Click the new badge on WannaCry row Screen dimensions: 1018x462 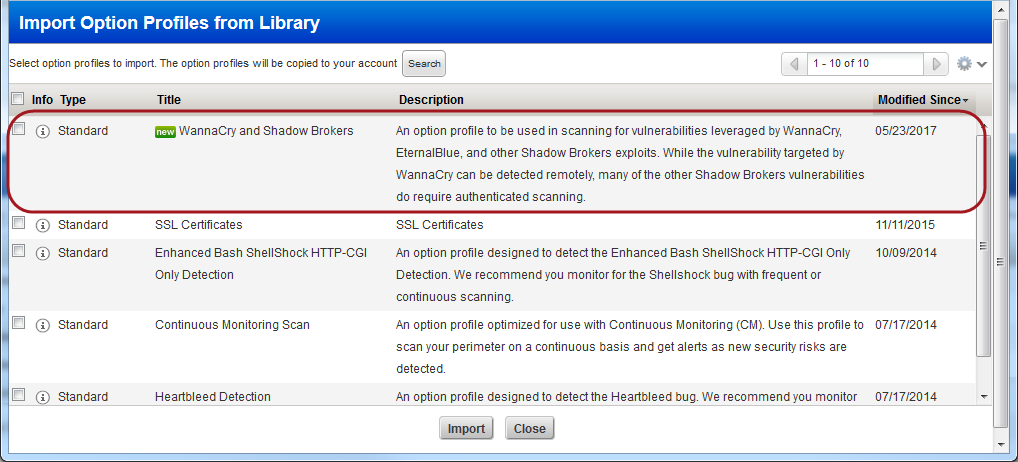pos(166,132)
